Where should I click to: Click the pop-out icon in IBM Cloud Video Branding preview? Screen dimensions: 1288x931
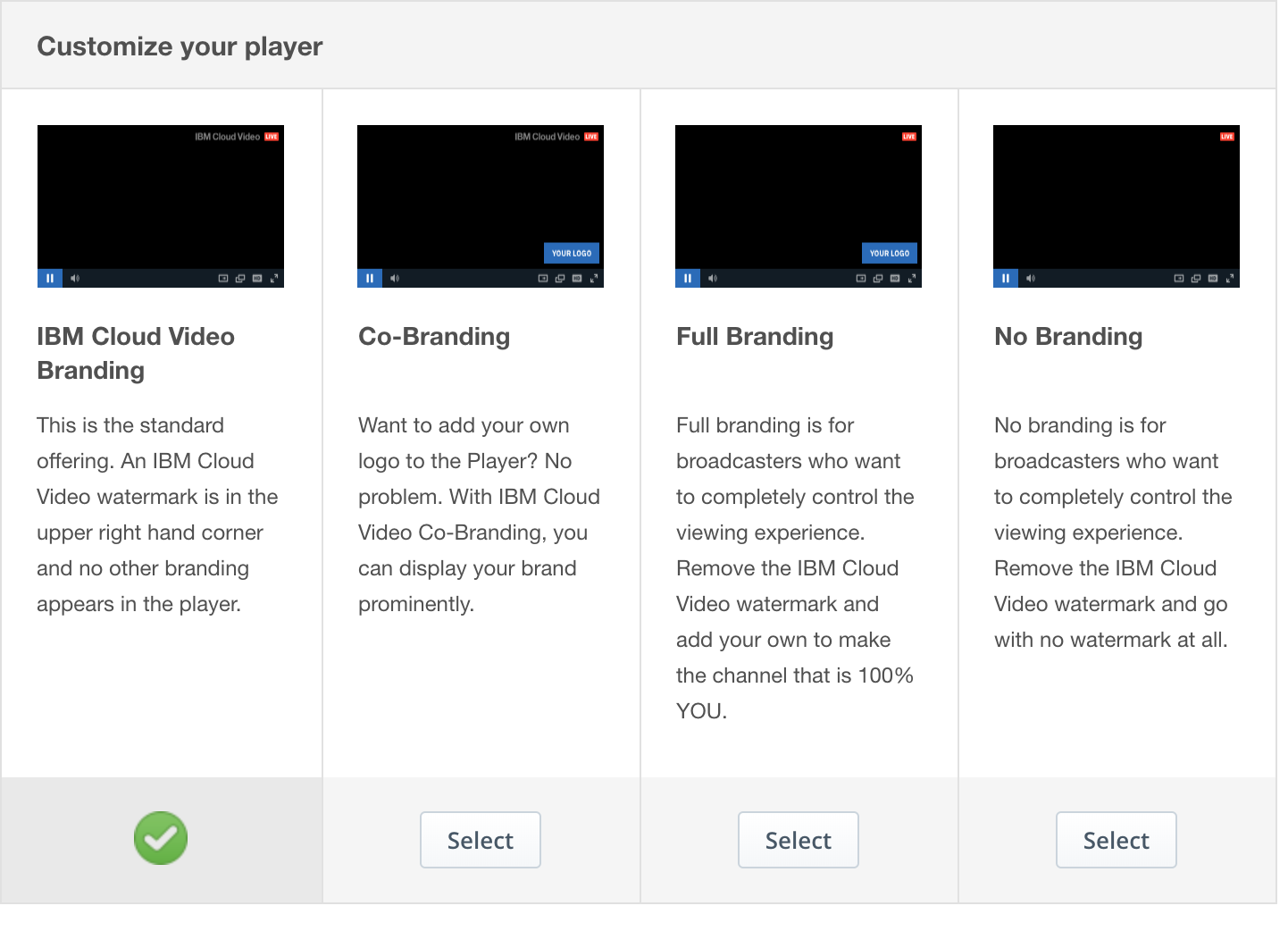coord(240,279)
